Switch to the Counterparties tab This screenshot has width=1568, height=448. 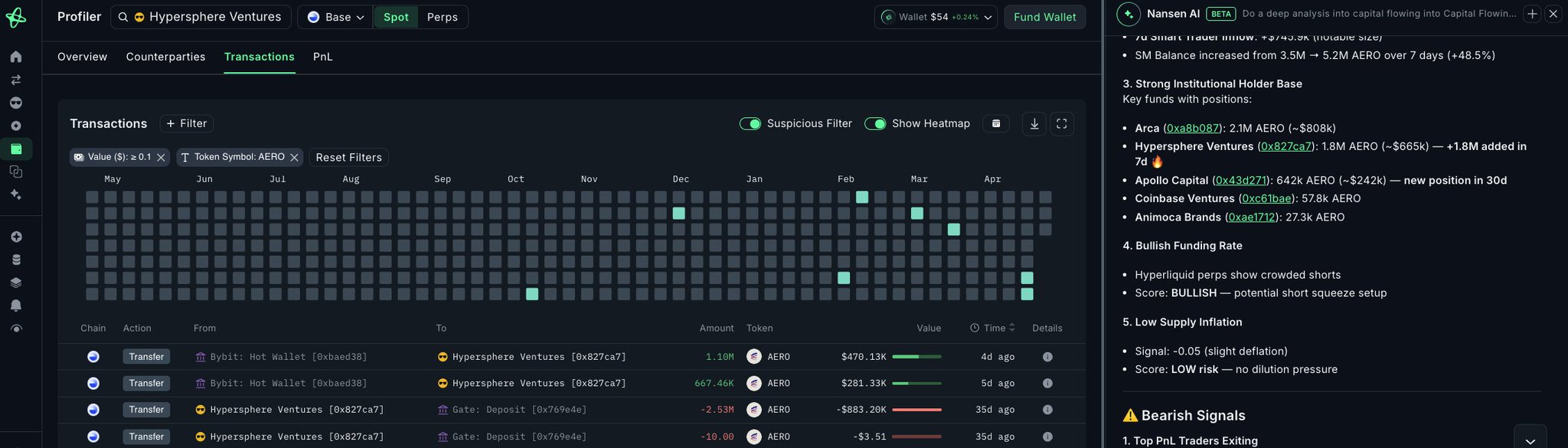point(165,57)
